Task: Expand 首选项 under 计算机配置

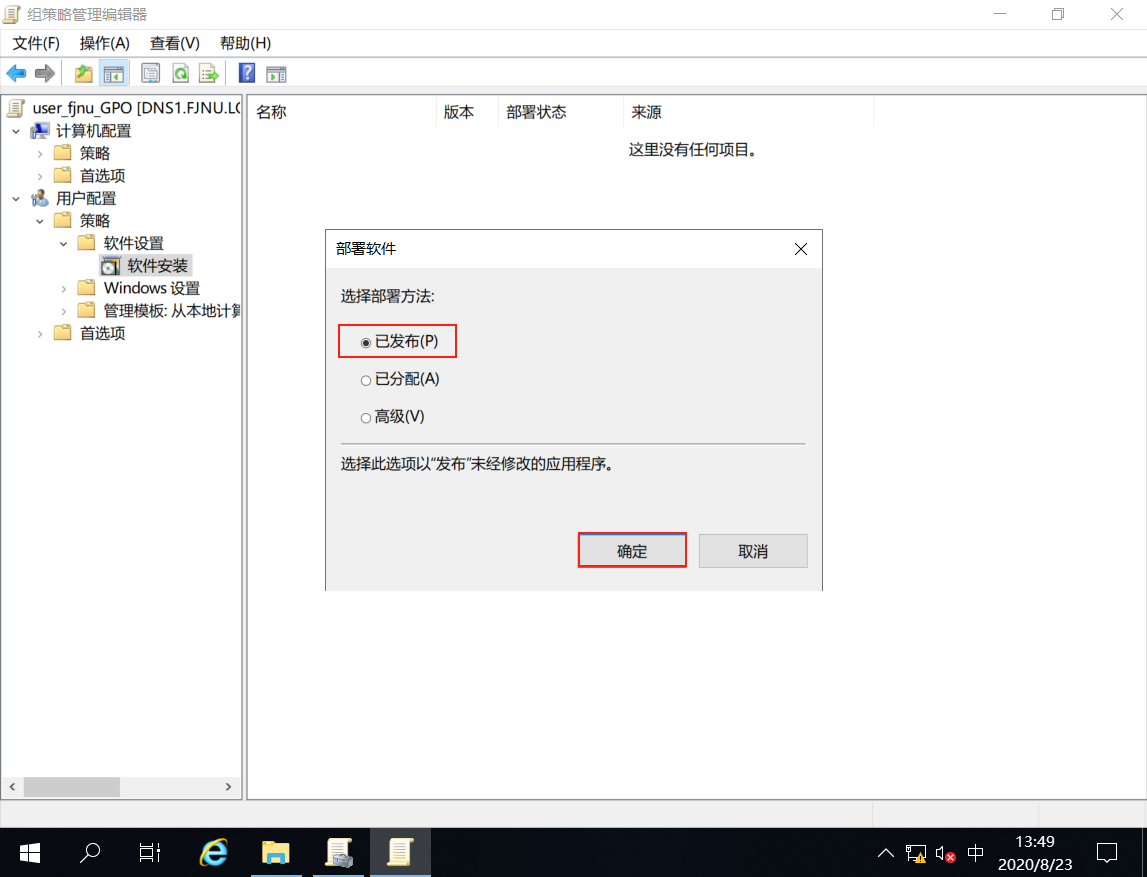Action: click(40, 176)
